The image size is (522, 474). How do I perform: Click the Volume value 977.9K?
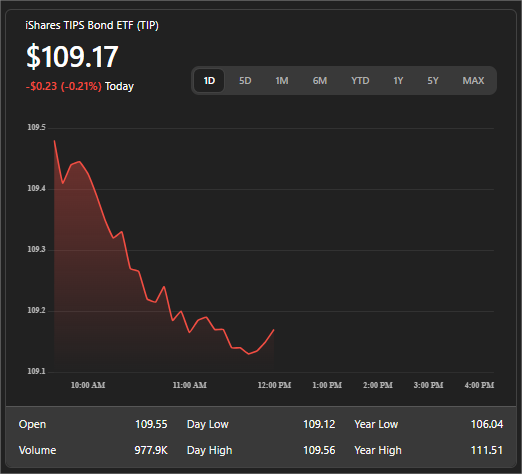pyautogui.click(x=151, y=450)
